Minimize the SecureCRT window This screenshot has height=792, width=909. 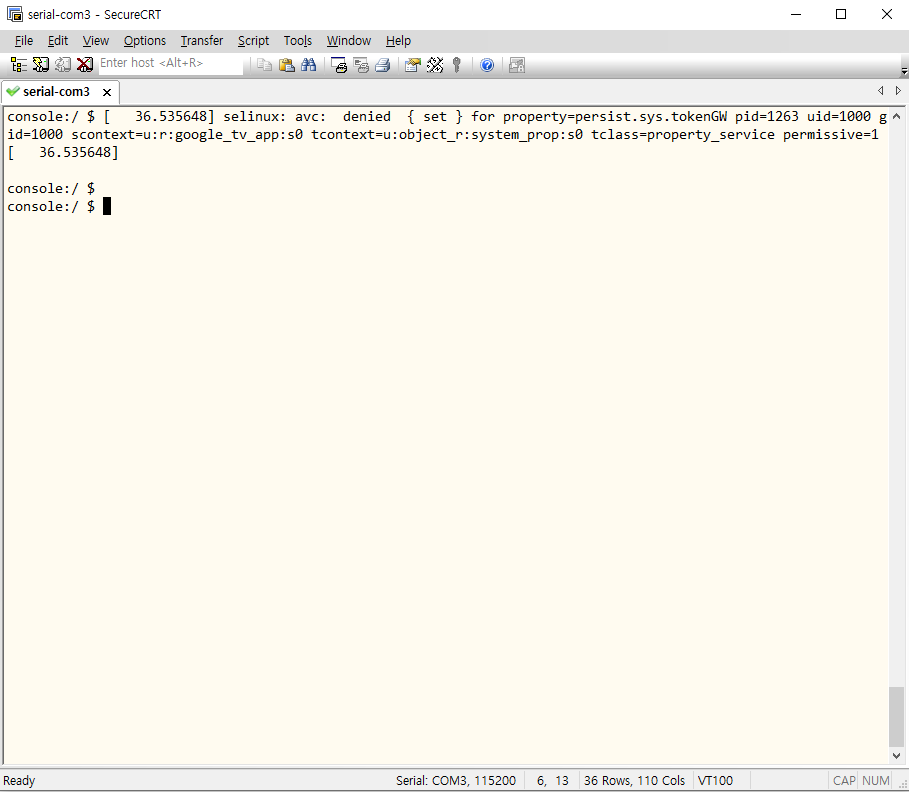pos(796,14)
